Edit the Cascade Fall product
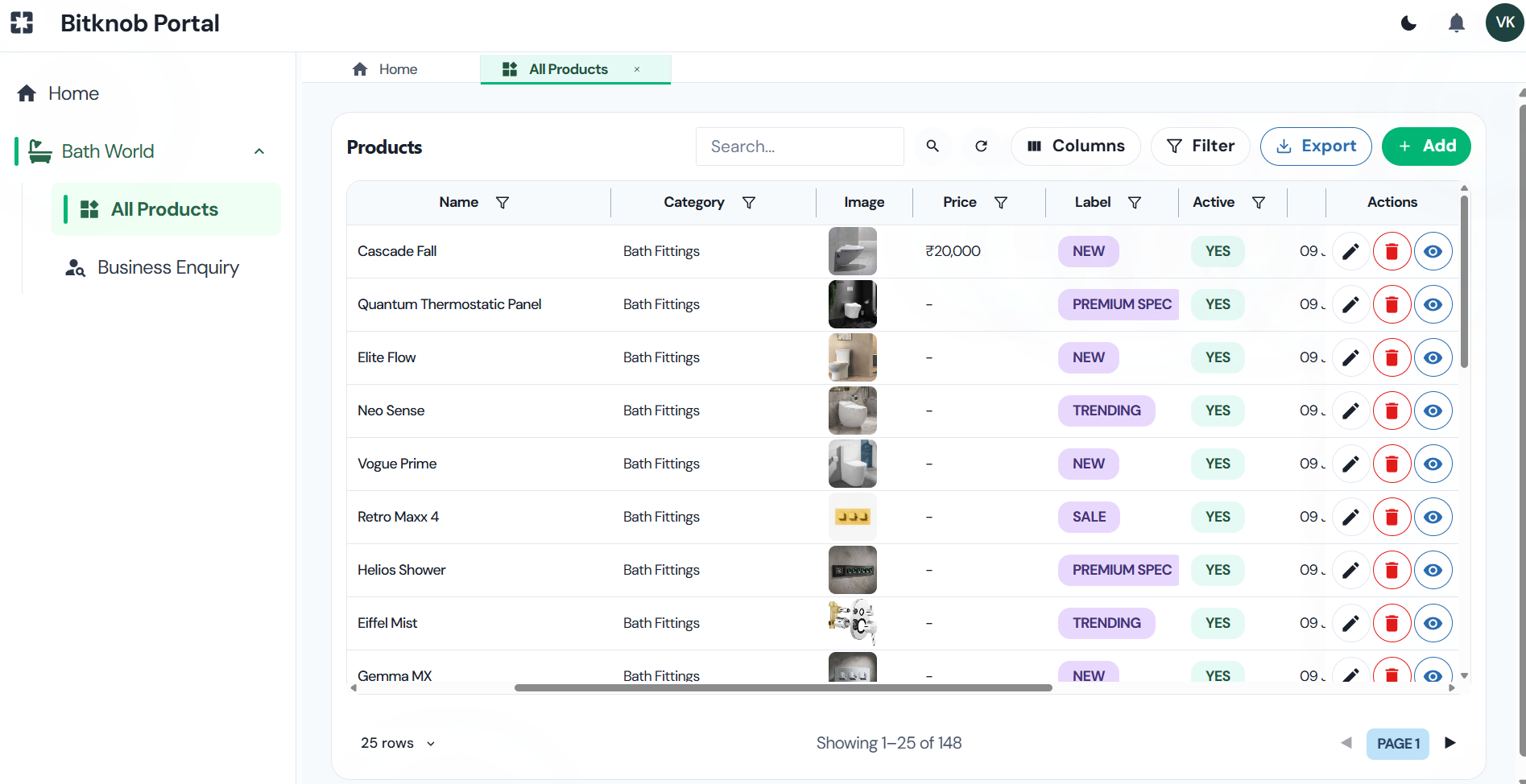 click(1351, 251)
